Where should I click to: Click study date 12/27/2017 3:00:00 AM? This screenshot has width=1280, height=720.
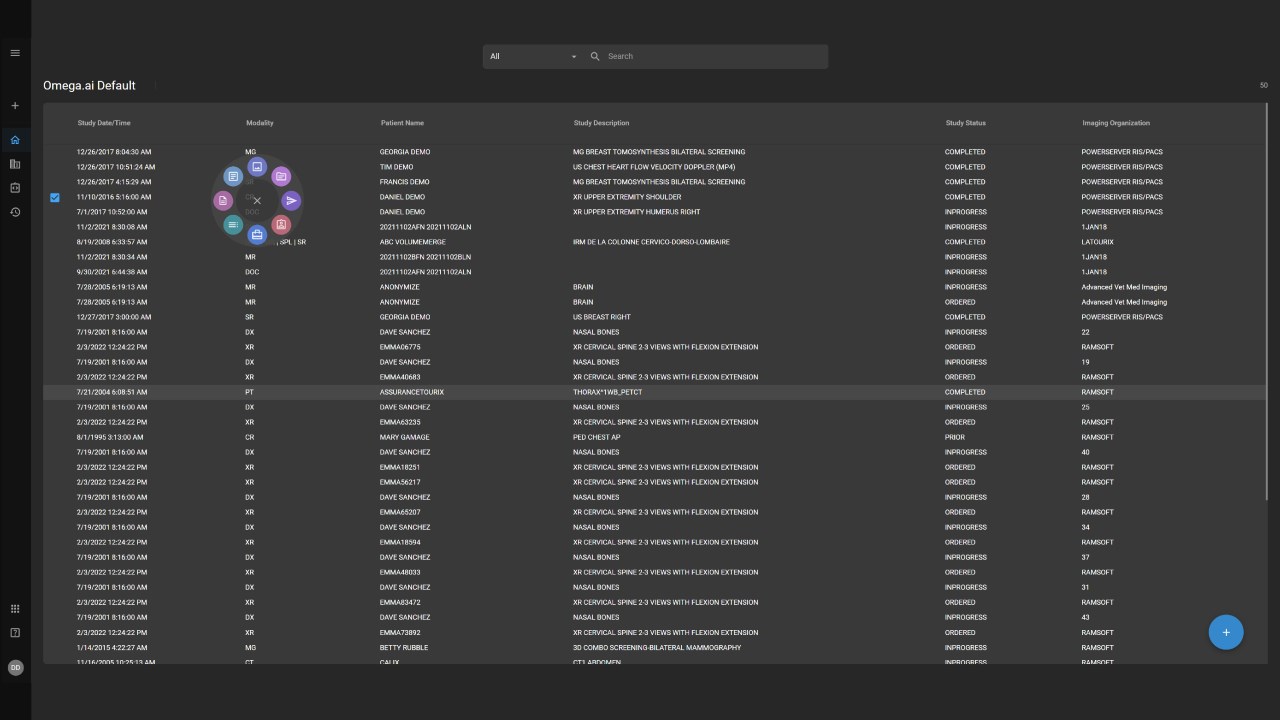point(114,317)
